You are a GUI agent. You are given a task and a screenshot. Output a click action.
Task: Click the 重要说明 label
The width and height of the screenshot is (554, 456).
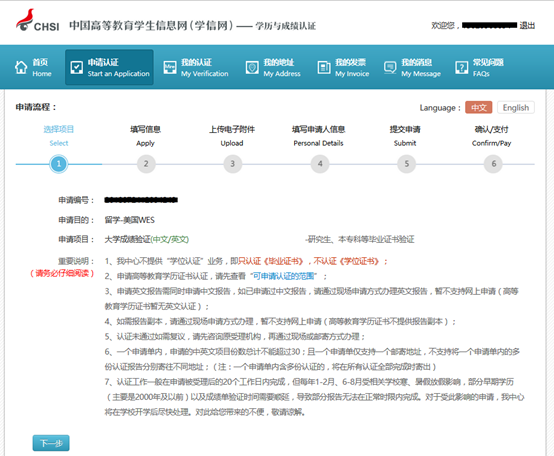pos(76,261)
